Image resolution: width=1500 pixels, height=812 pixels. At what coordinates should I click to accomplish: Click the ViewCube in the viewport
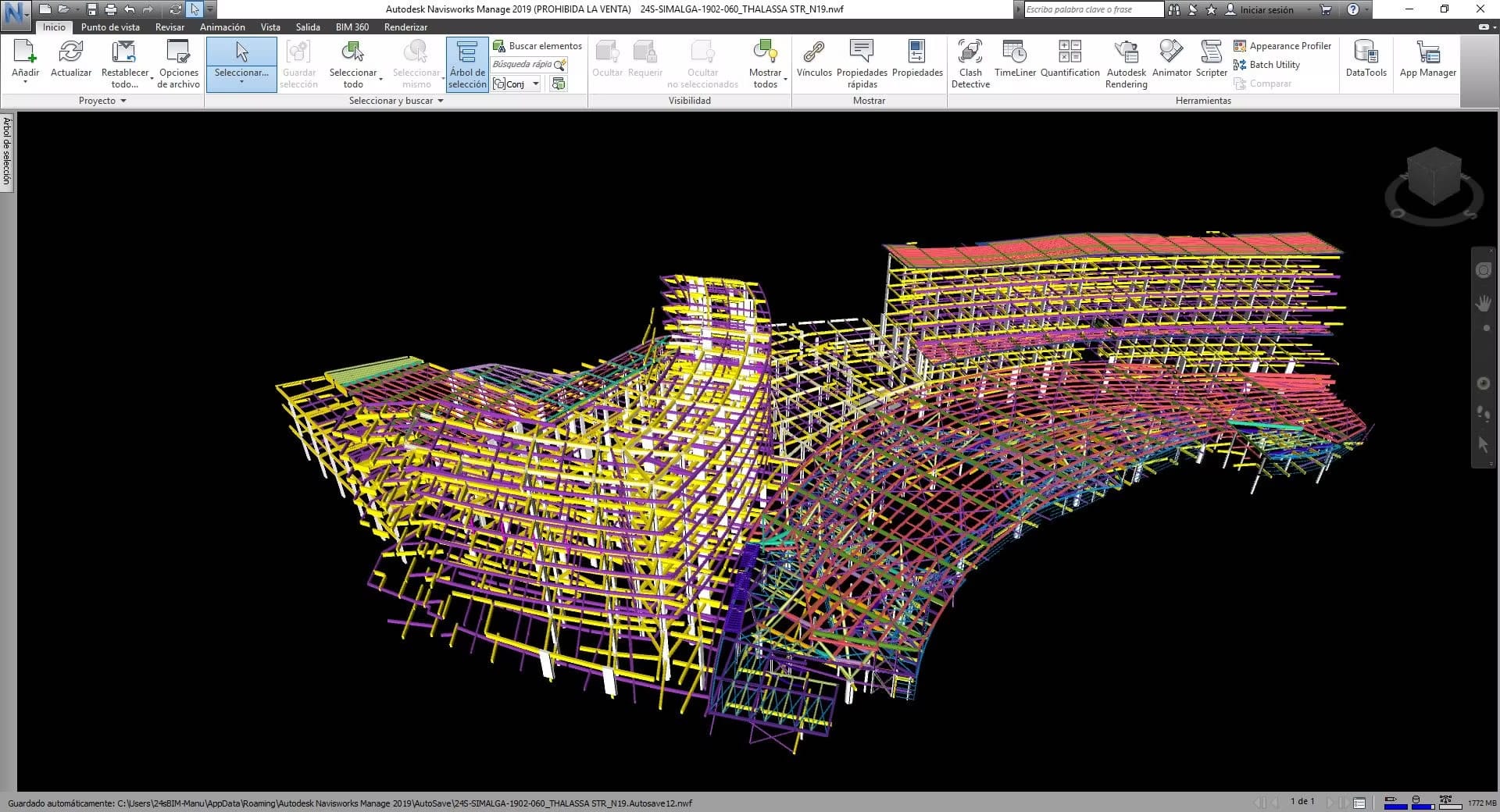1434,177
